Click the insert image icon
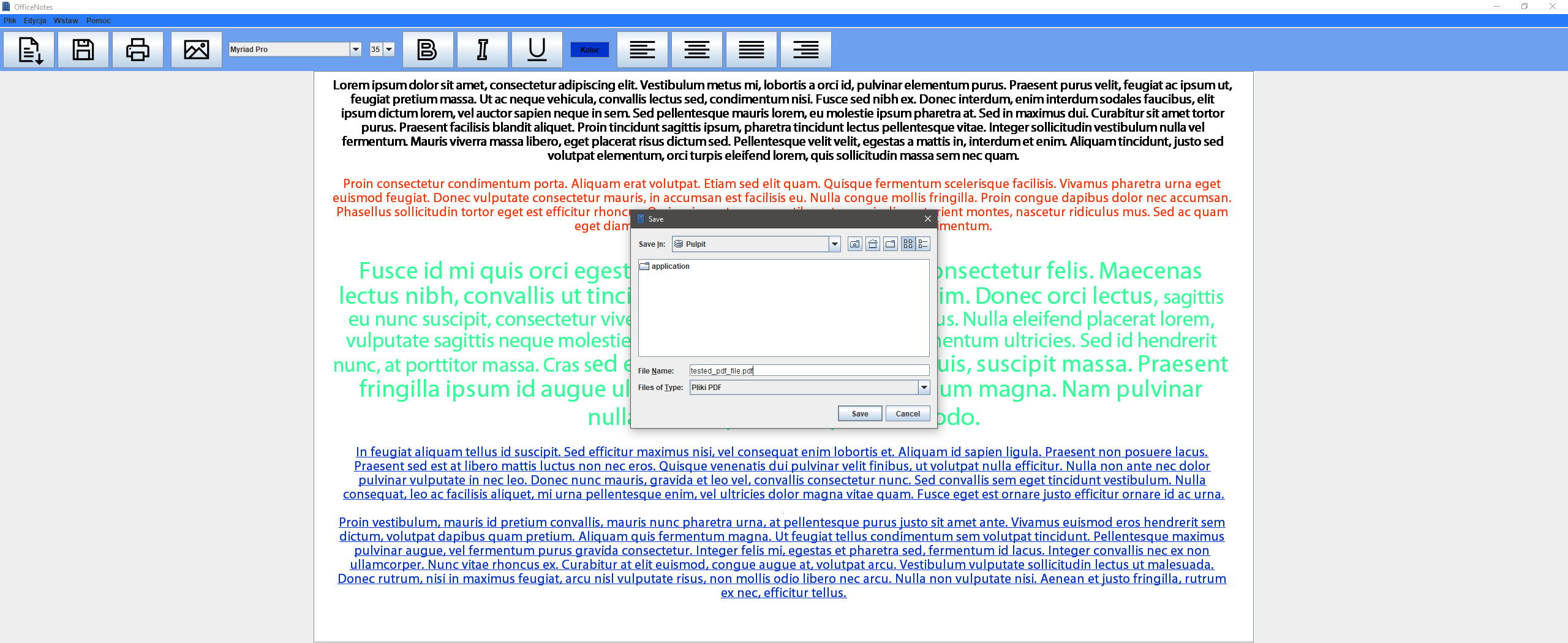This screenshot has width=1568, height=643. [x=197, y=50]
